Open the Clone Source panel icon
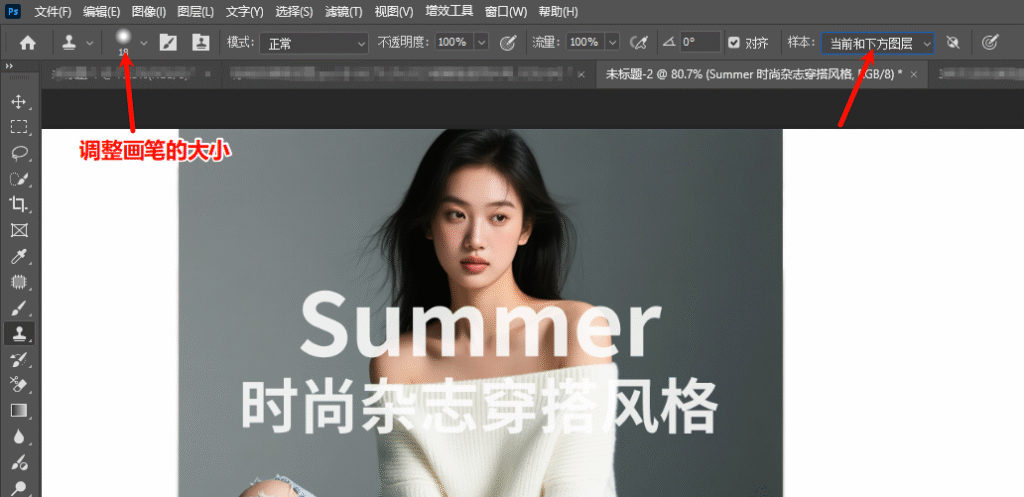The height and width of the screenshot is (497, 1024). point(200,43)
